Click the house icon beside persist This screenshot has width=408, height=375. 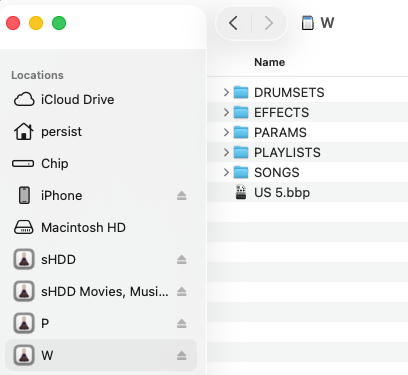[24, 131]
